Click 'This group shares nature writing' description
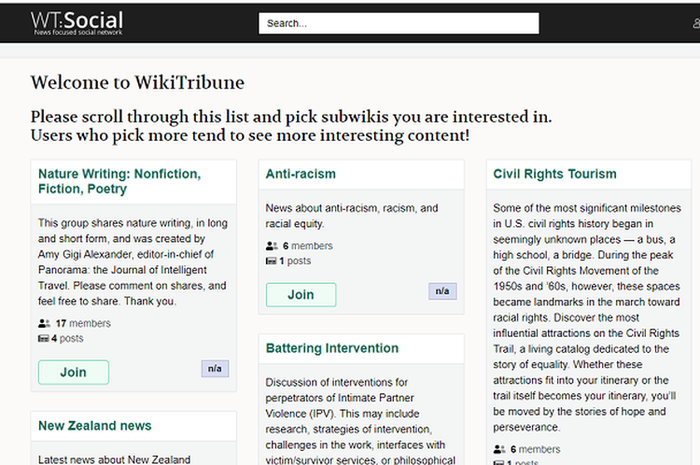The height and width of the screenshot is (465, 700). (x=133, y=262)
